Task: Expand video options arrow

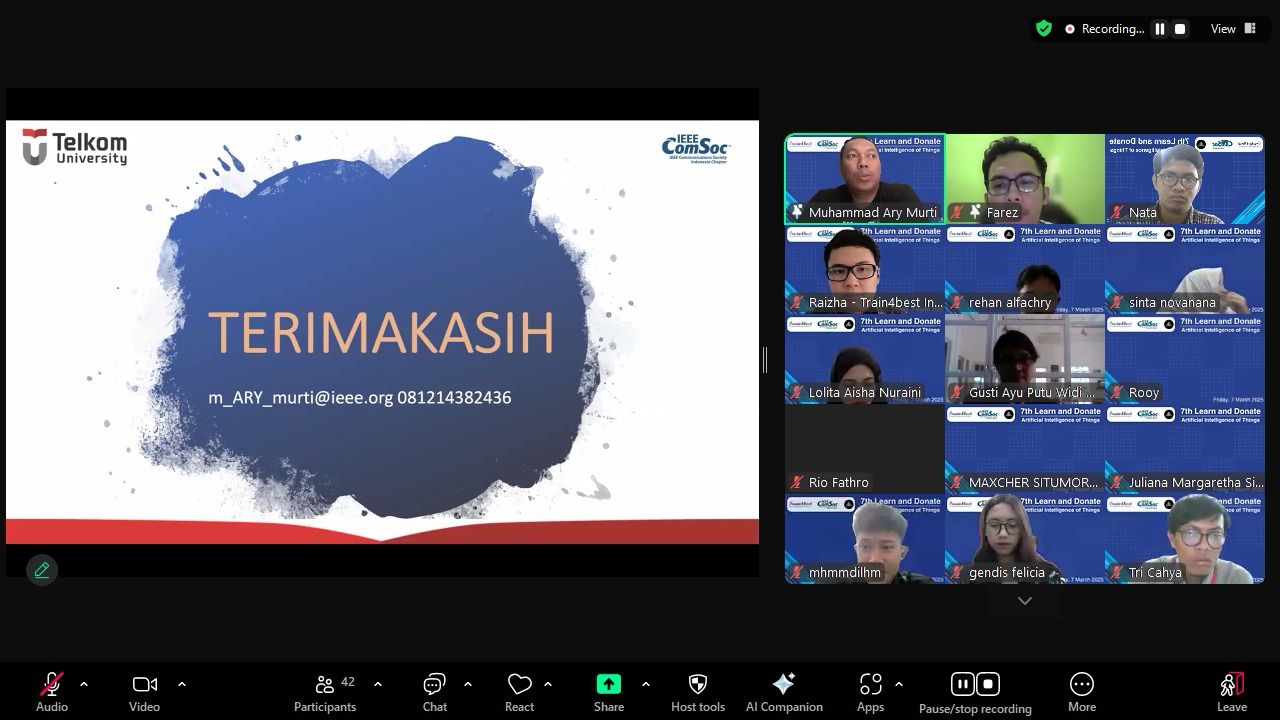Action: 182,685
